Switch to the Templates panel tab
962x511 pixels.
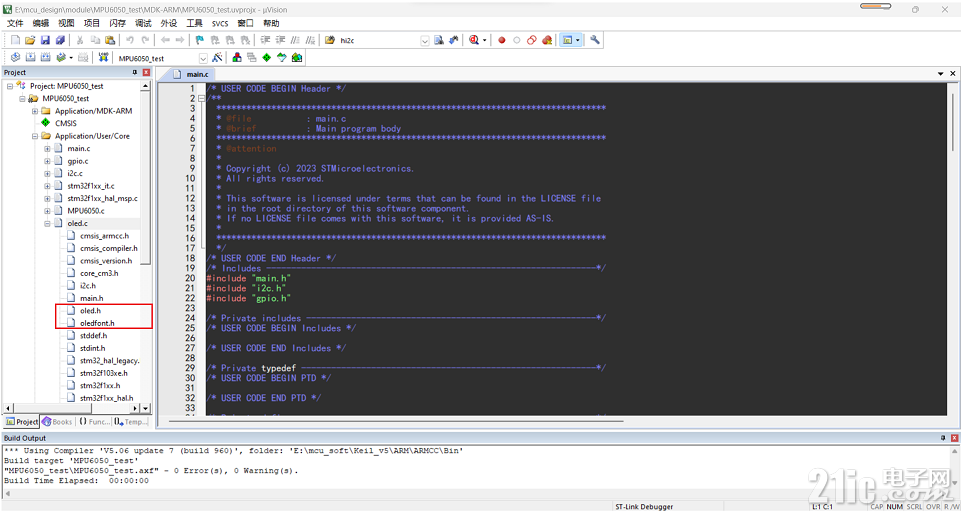(131, 422)
